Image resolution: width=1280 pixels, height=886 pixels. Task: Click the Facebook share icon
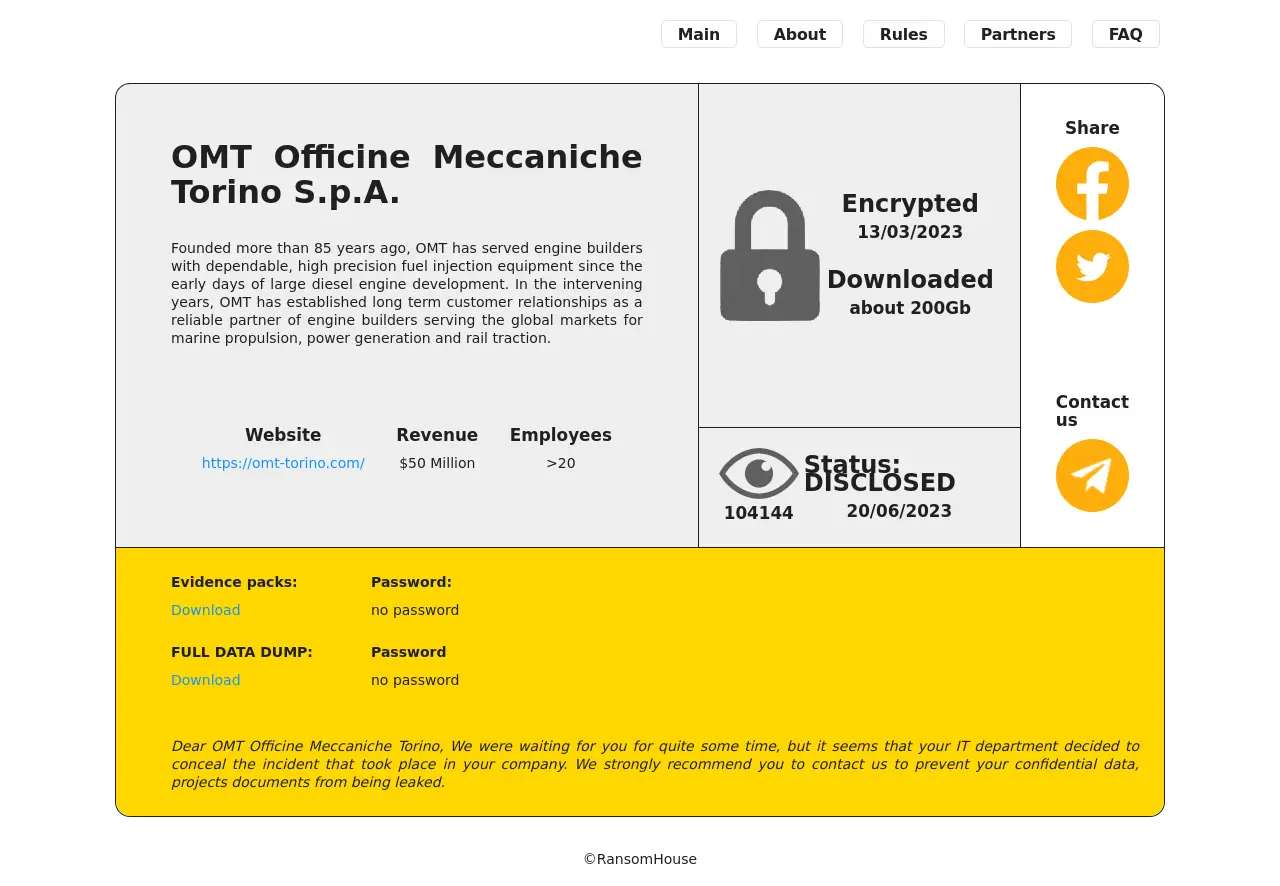pos(1092,184)
